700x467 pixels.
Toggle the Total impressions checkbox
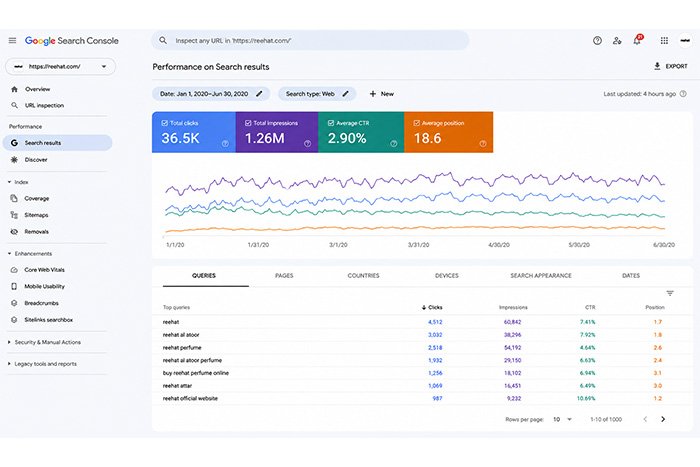point(248,123)
